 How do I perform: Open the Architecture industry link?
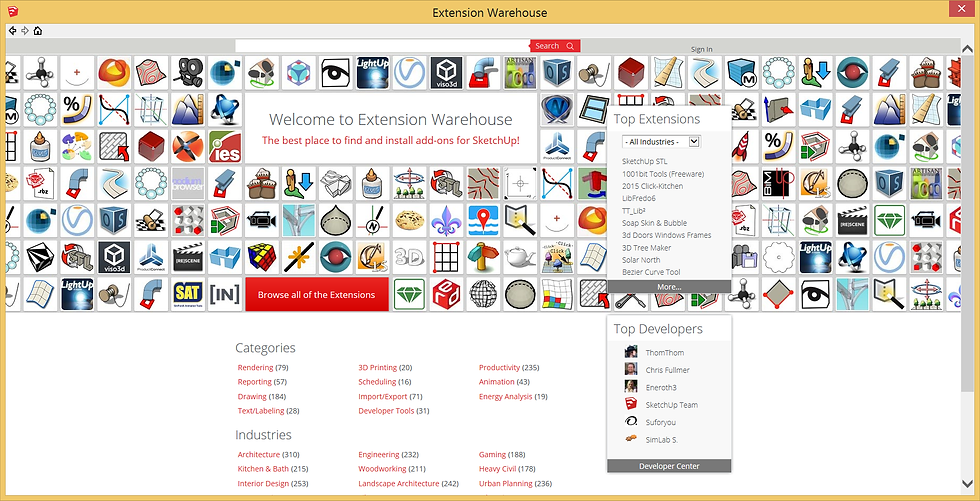tap(259, 454)
